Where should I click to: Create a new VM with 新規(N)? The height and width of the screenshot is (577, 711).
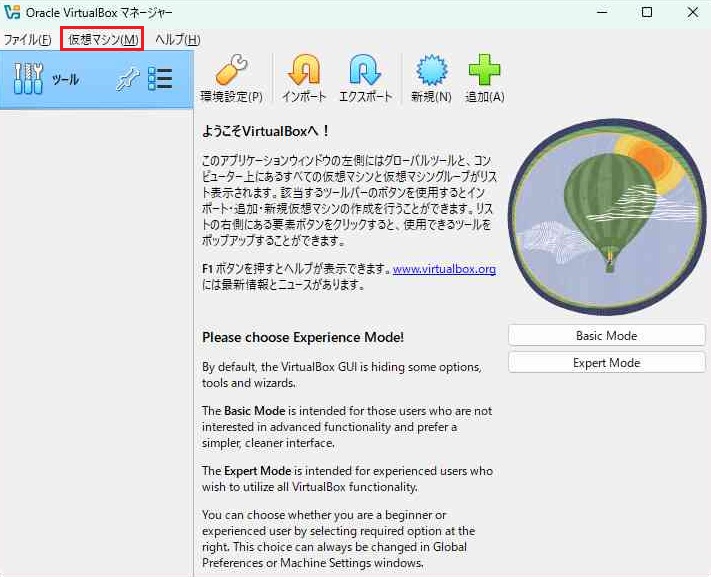(x=431, y=78)
